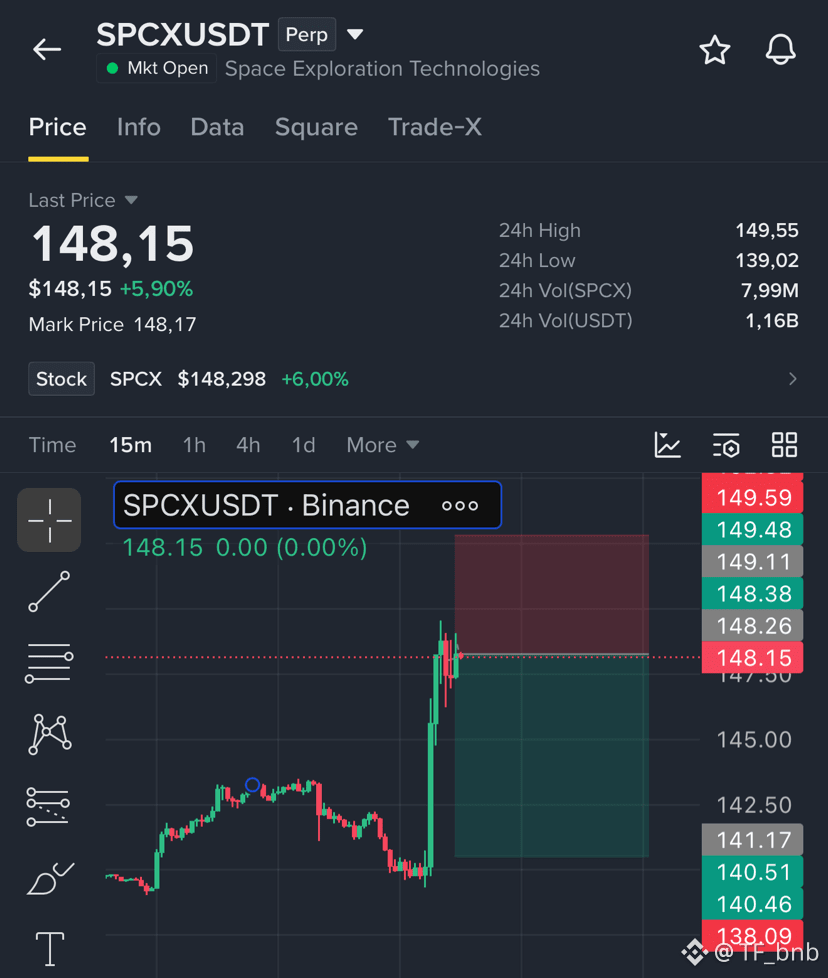Open the Info tab

pos(138,127)
